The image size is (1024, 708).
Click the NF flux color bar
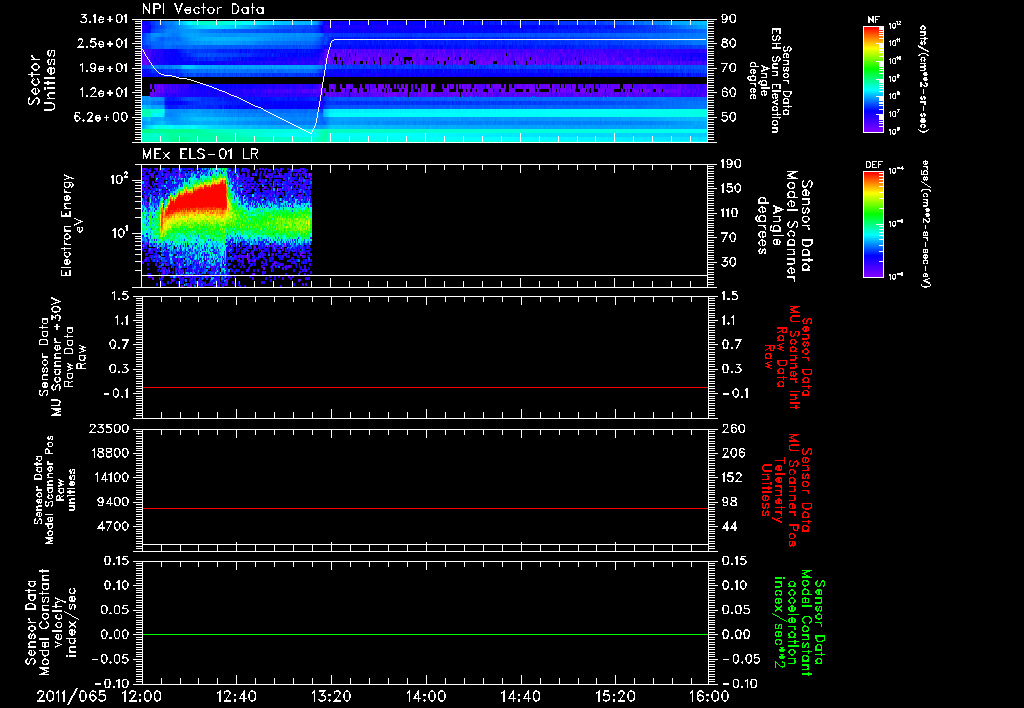click(x=873, y=78)
